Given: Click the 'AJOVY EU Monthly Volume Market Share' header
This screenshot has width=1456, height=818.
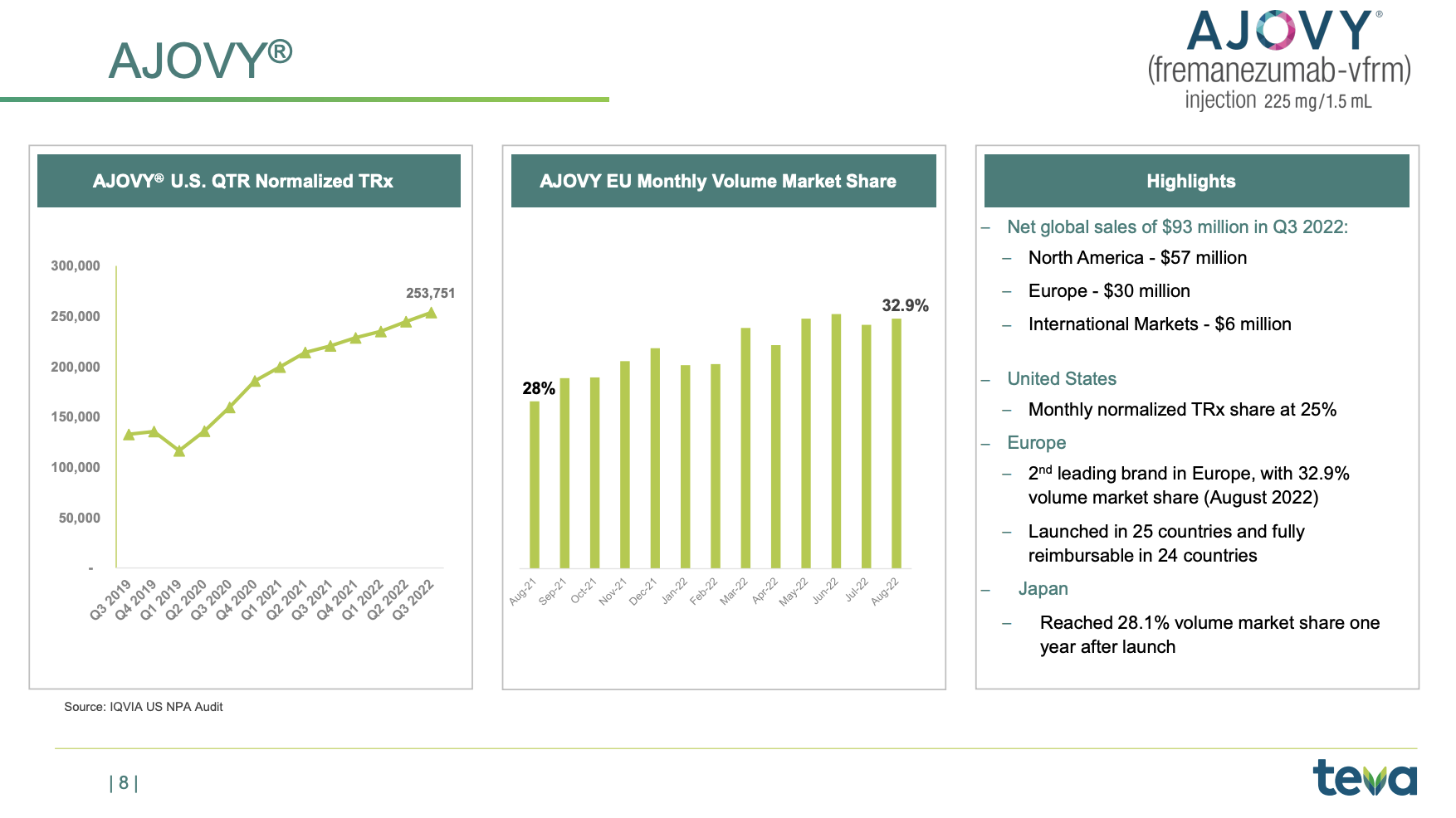Looking at the screenshot, I should [x=724, y=181].
